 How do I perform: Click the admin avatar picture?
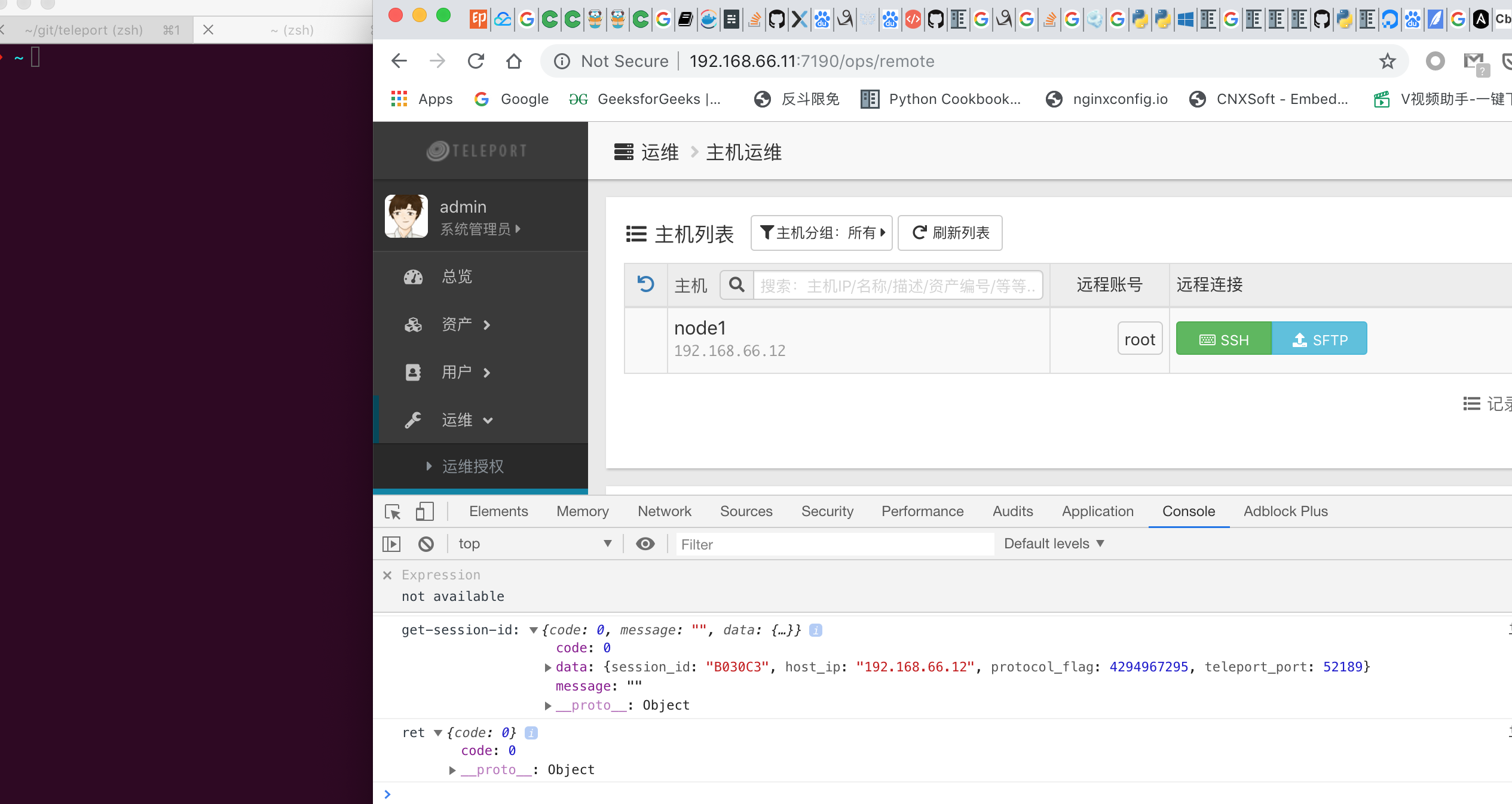[x=406, y=216]
